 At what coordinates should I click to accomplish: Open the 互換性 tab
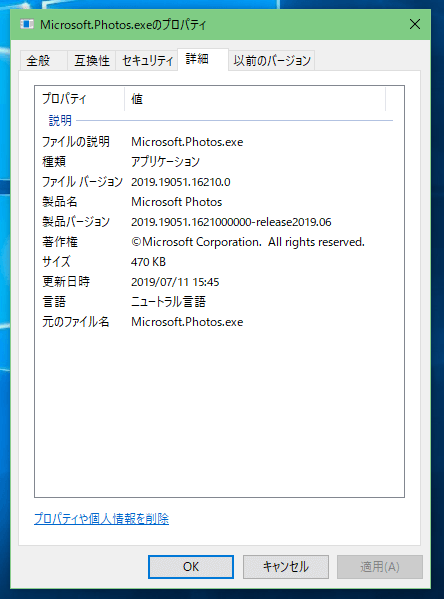(x=92, y=60)
